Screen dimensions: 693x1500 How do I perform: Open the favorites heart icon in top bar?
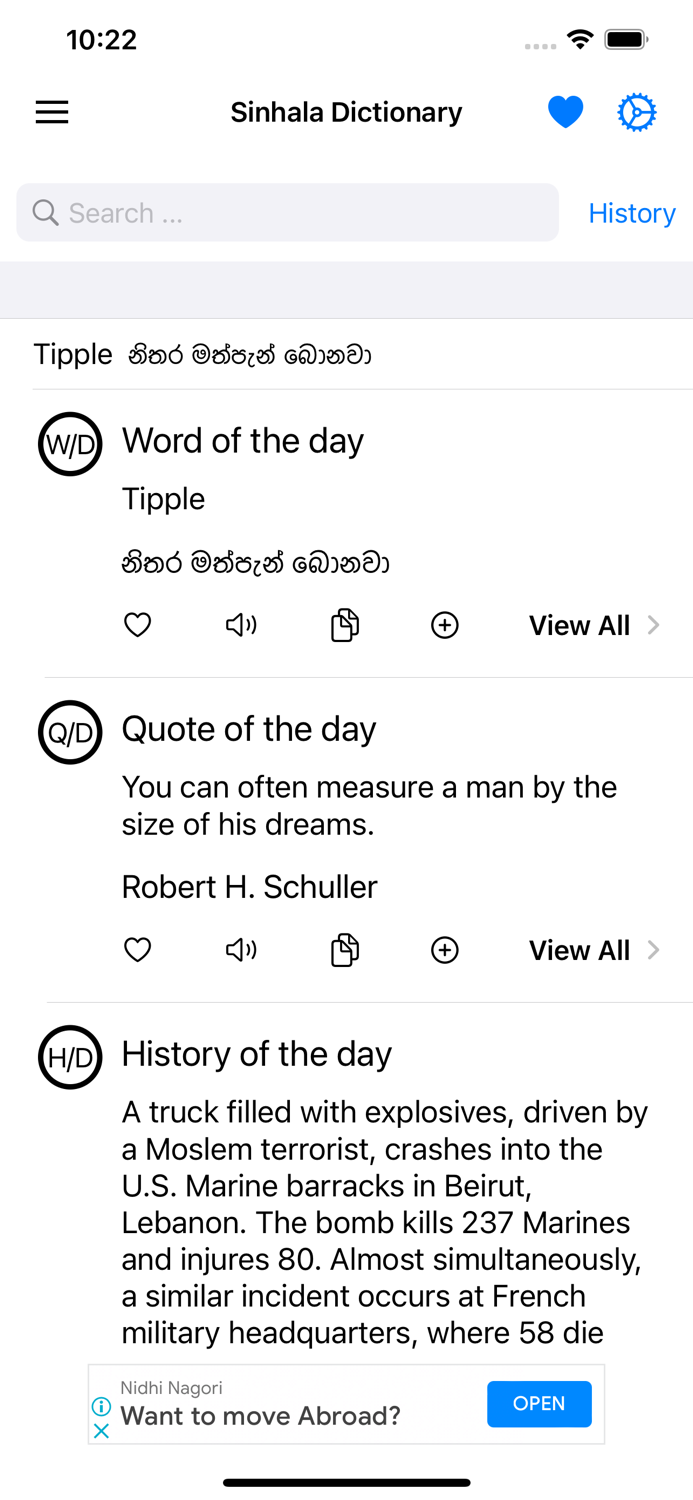click(x=566, y=111)
